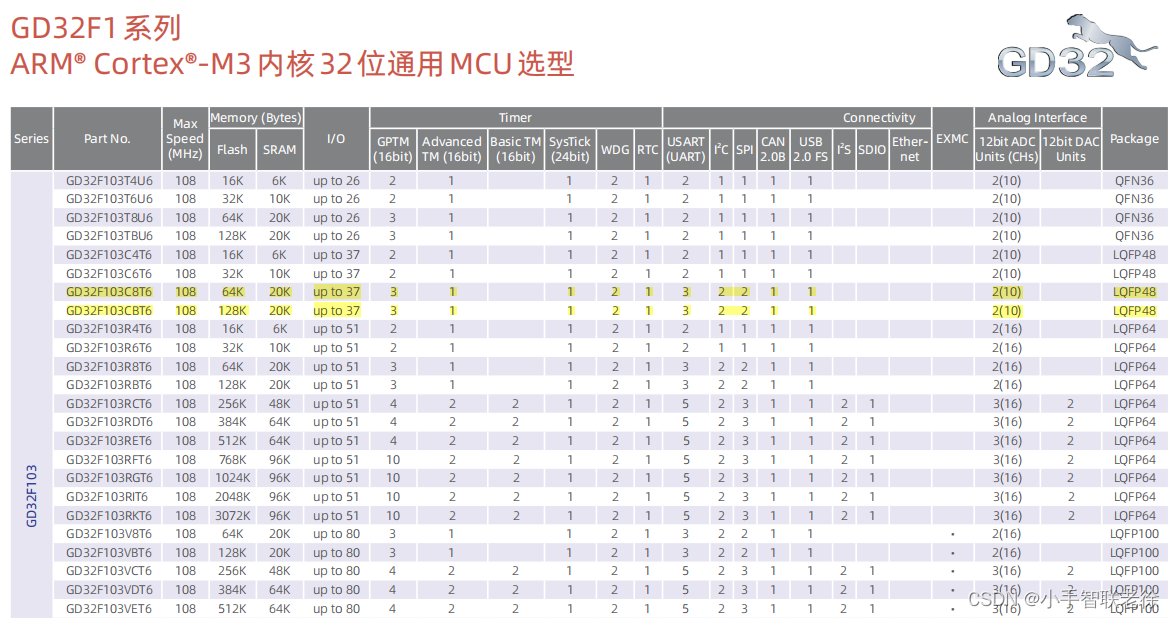Select part number GD32F103RKT6
This screenshot has width=1175, height=618.
click(x=109, y=515)
